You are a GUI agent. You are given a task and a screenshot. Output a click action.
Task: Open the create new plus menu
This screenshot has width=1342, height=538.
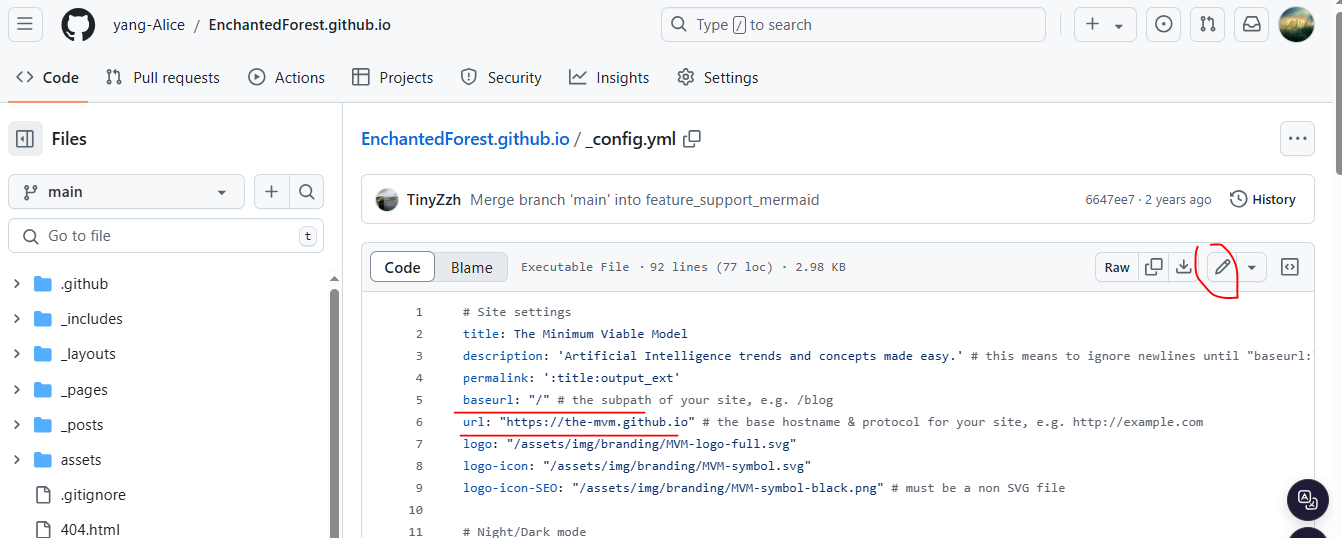(x=1105, y=25)
